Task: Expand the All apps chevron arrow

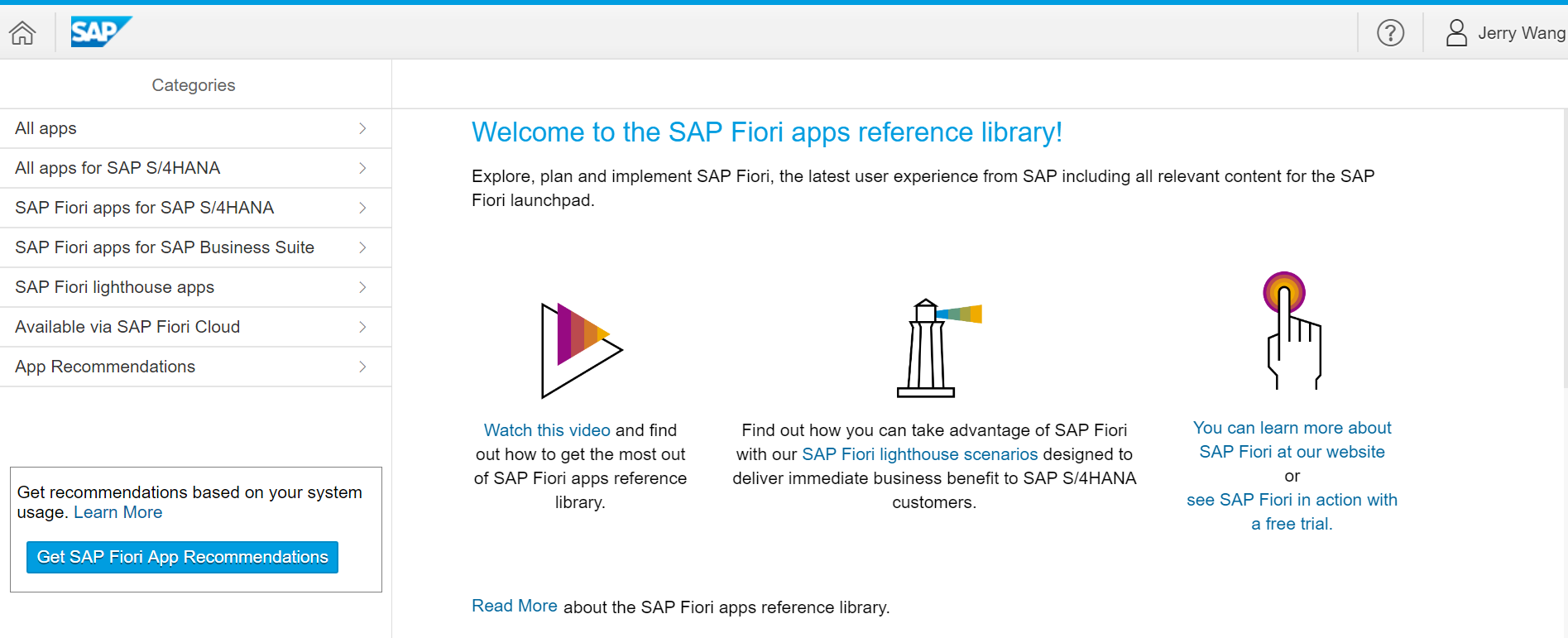Action: [362, 128]
